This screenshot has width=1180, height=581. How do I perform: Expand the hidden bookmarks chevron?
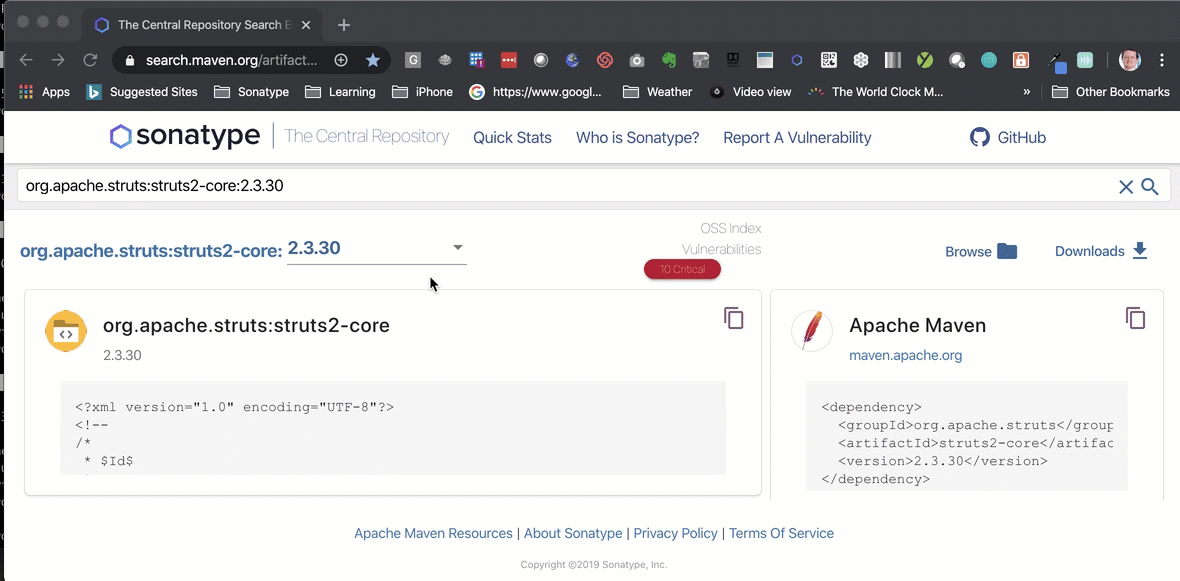pos(1026,92)
